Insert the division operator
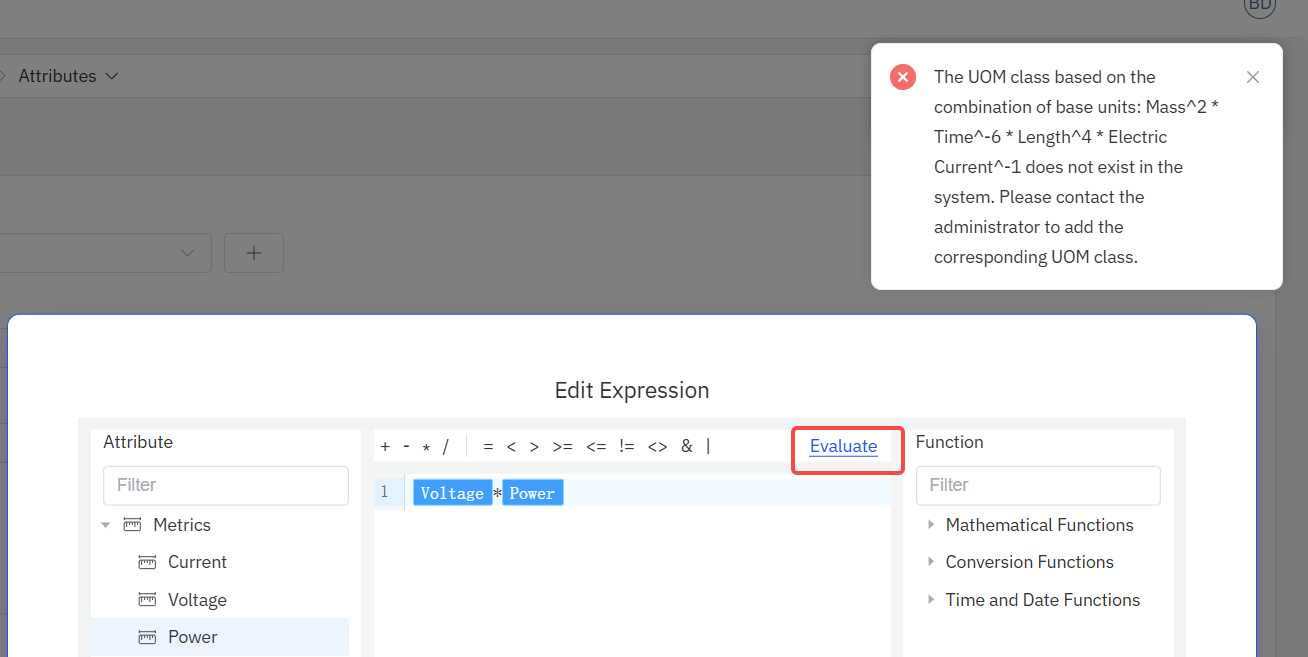 446,446
